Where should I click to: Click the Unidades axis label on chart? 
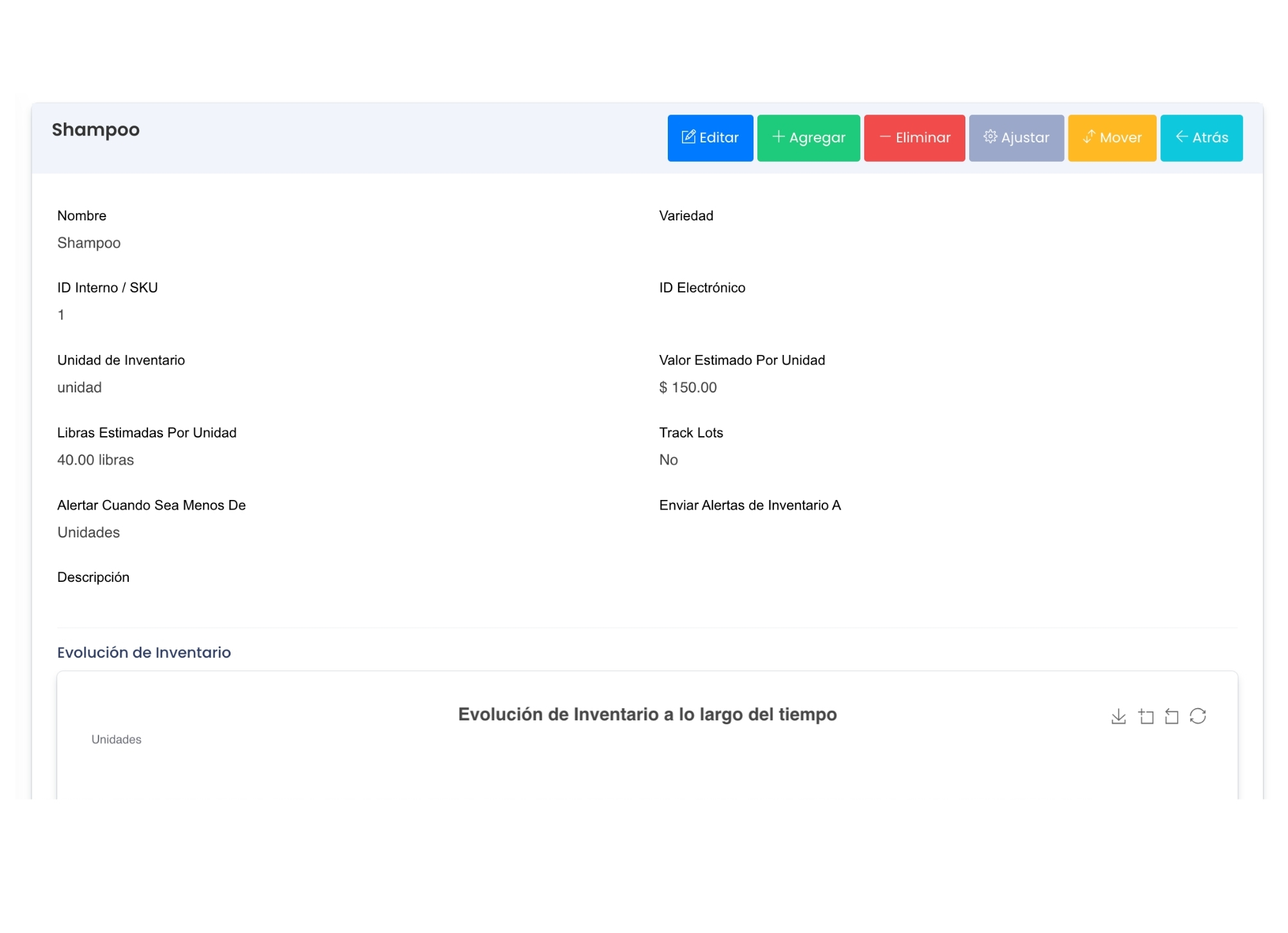pos(116,740)
